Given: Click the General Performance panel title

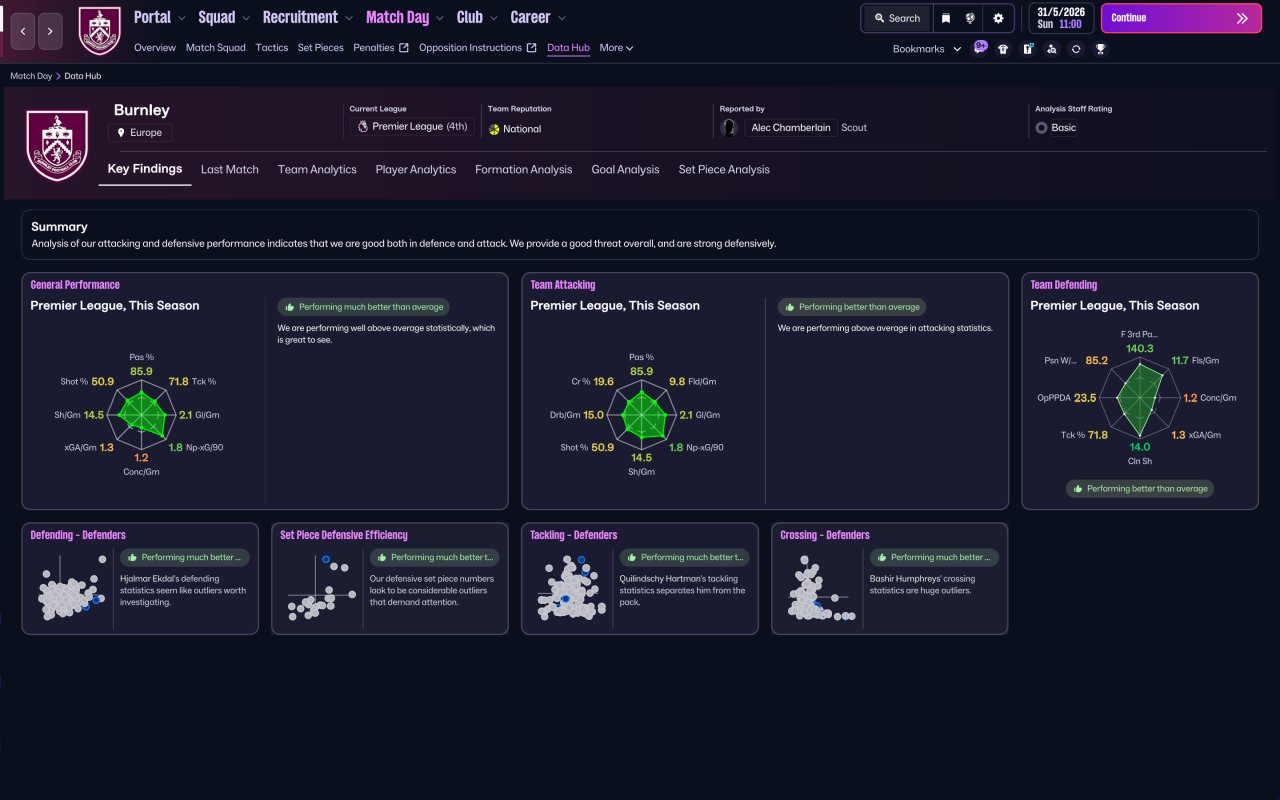Looking at the screenshot, I should (x=75, y=285).
